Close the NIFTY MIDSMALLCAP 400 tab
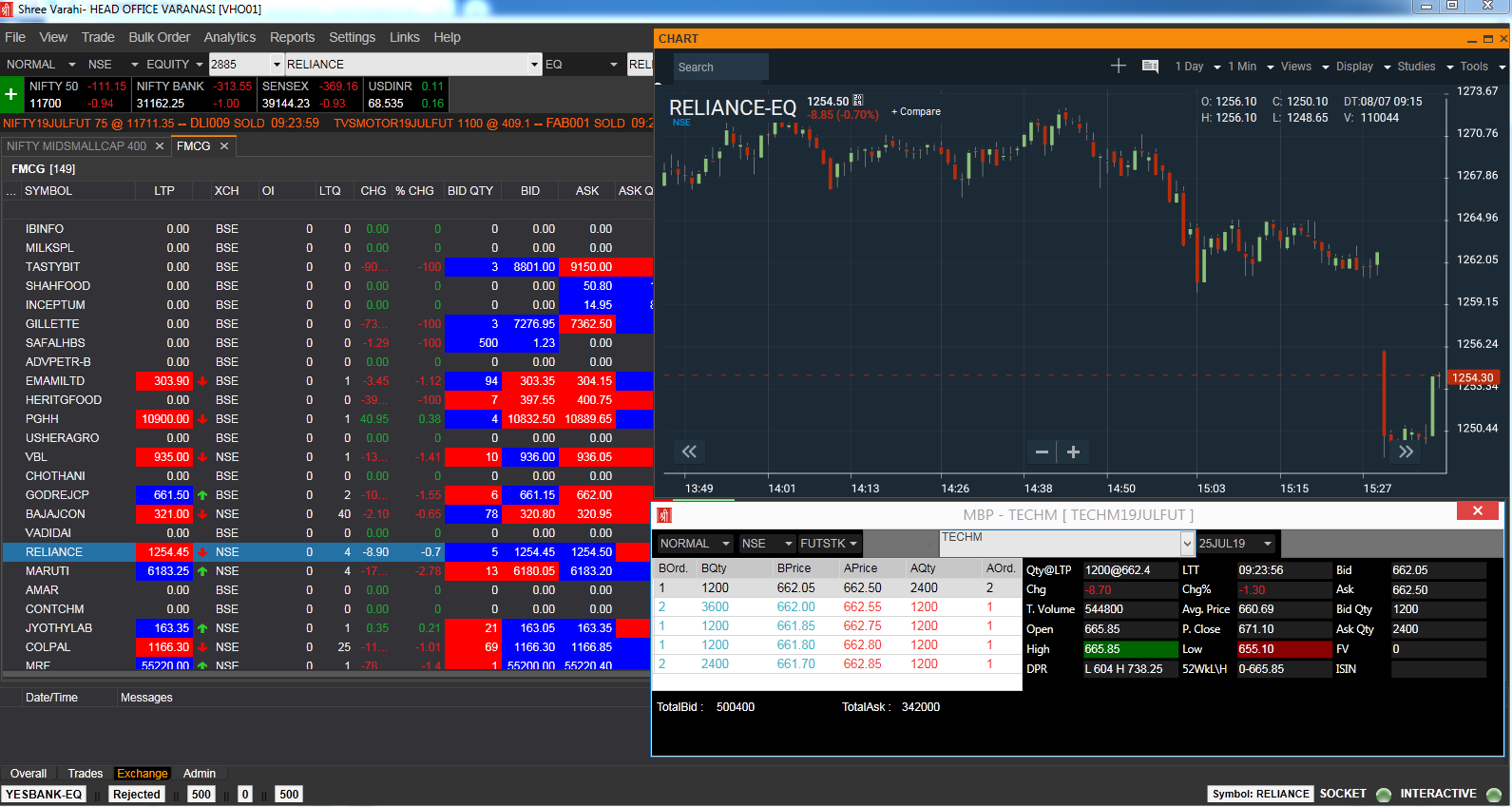This screenshot has width=1512, height=807. (x=160, y=146)
